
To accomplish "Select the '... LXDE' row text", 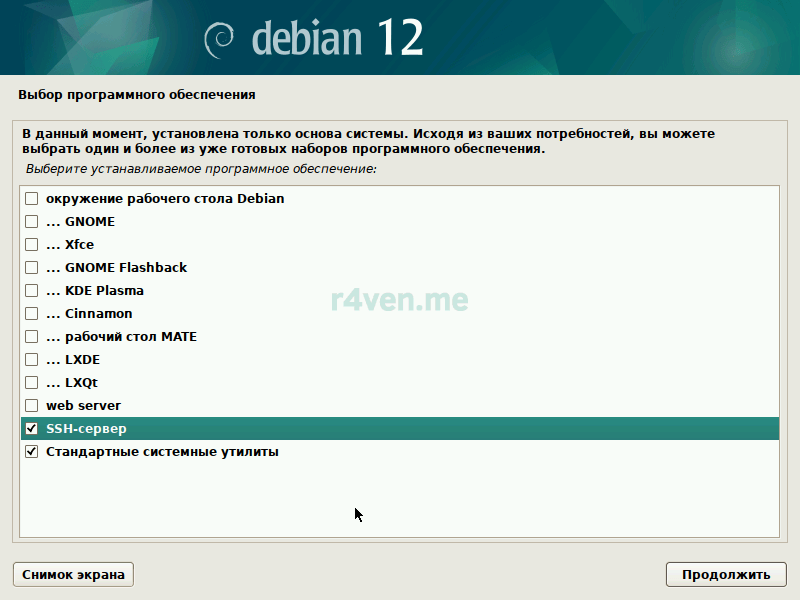I will point(73,360).
